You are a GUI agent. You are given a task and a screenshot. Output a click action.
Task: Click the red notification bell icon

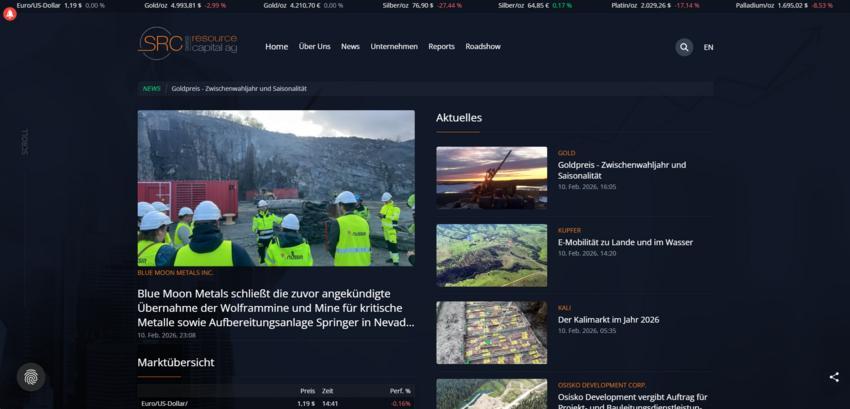[x=11, y=14]
